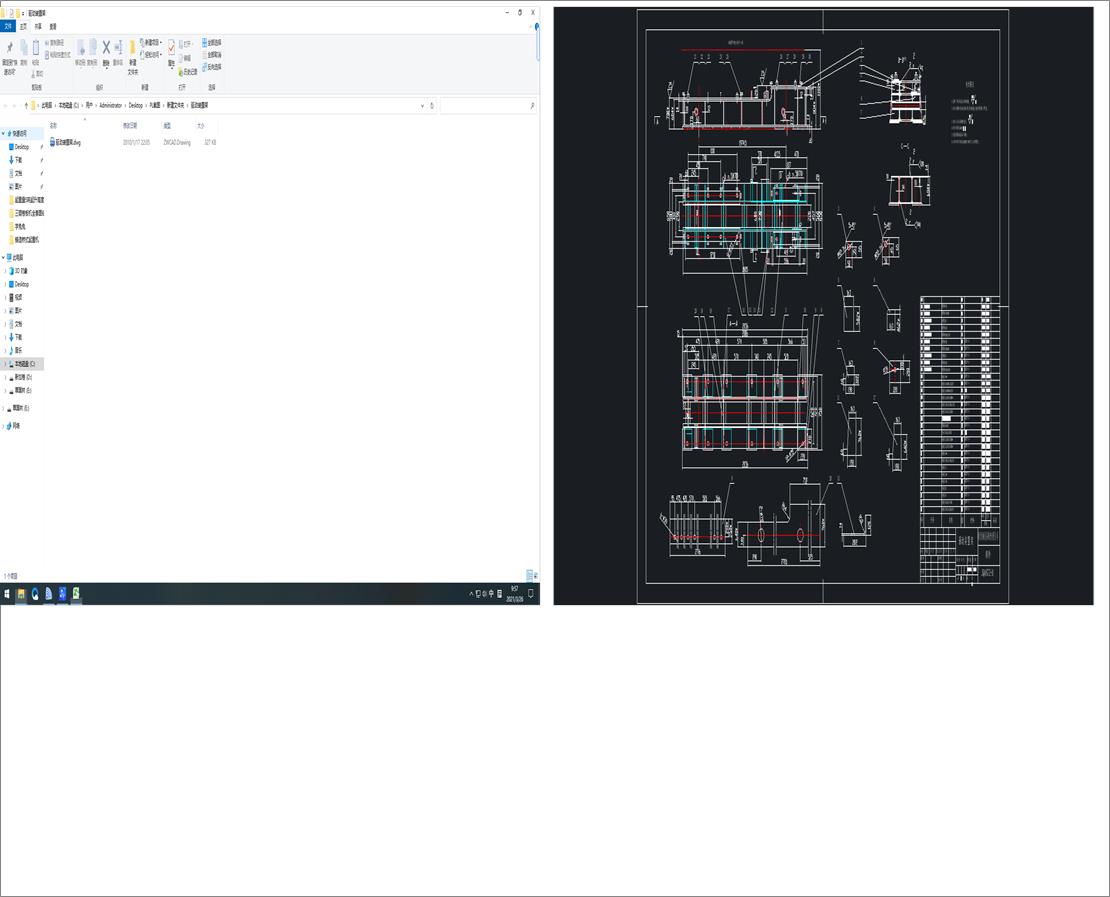Image resolution: width=1110 pixels, height=897 pixels.
Task: Expand the Network (网络) node arrow
Action: [4, 425]
